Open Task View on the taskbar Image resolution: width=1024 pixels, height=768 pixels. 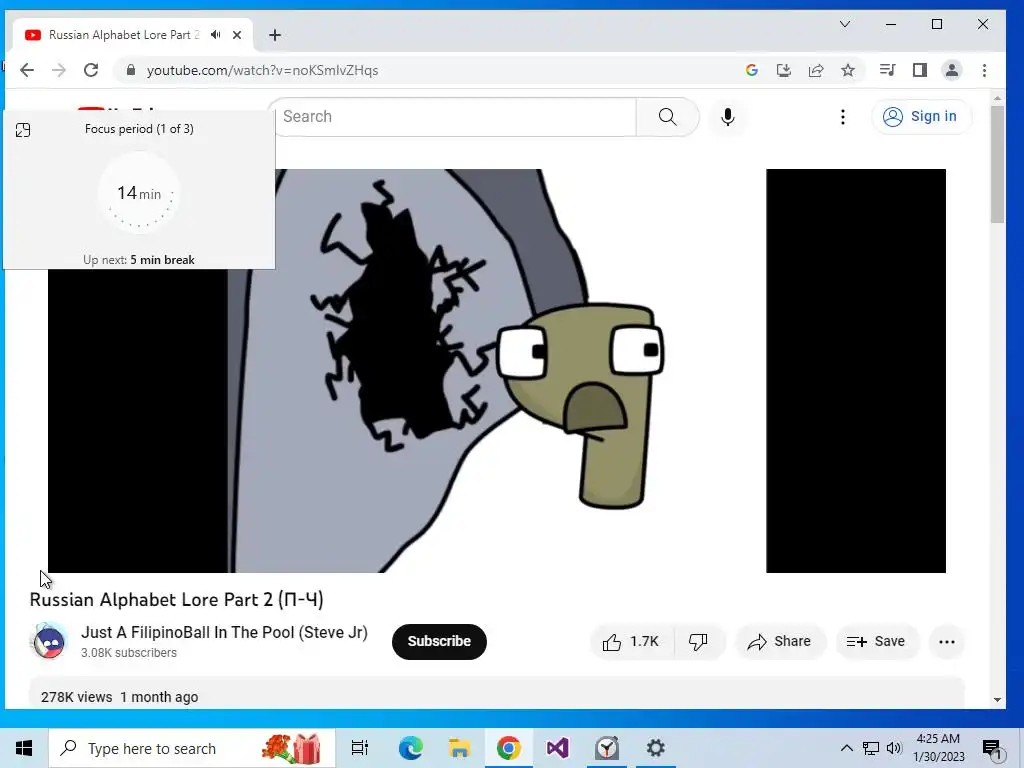click(360, 748)
